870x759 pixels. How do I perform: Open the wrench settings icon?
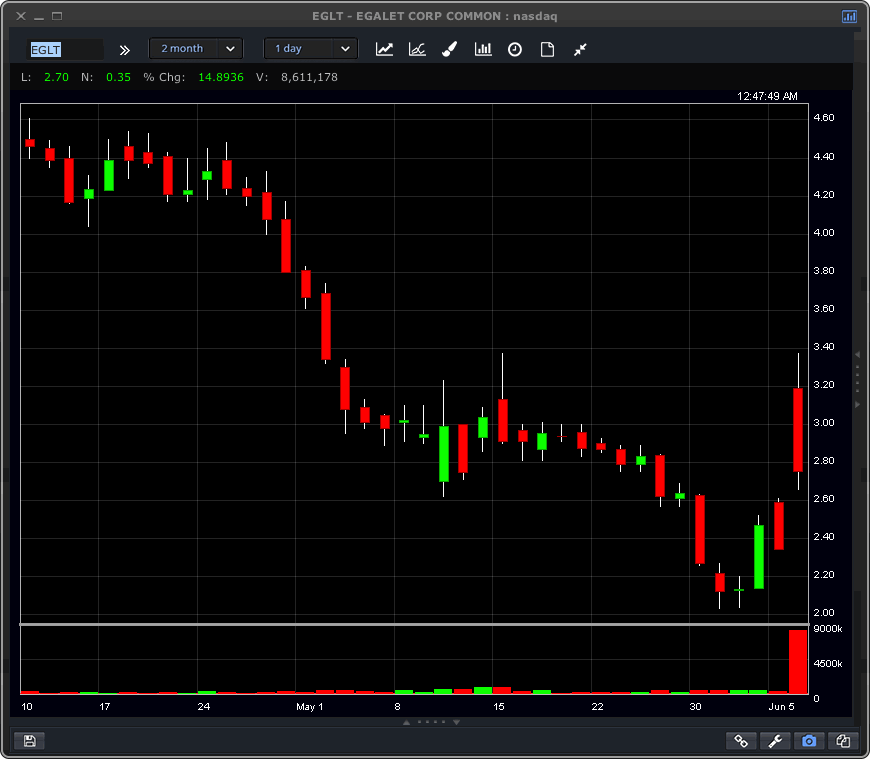775,741
